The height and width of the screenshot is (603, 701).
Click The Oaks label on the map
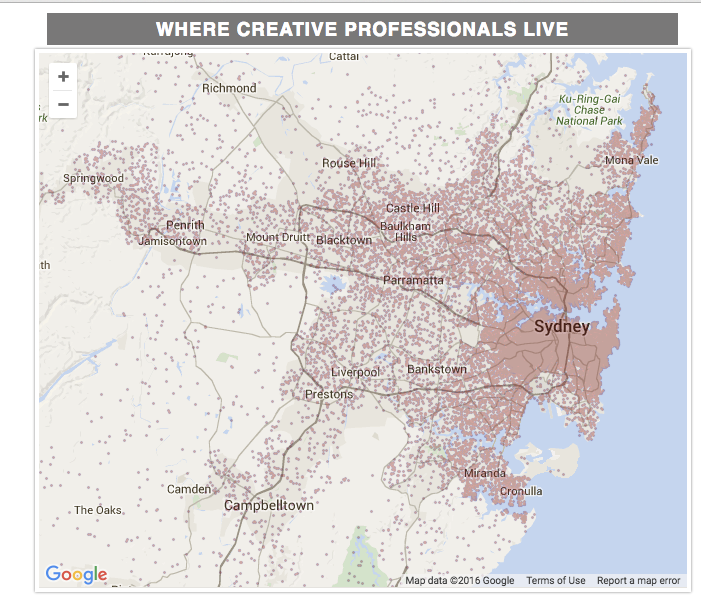click(97, 510)
